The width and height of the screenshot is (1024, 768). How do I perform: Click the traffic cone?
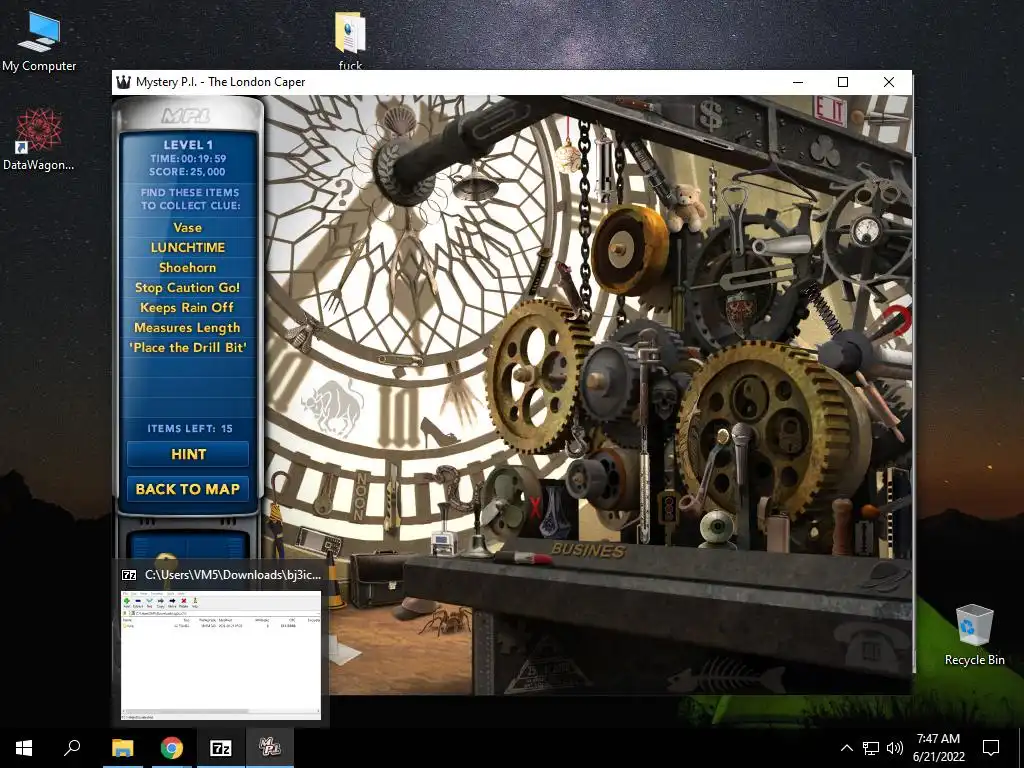(334, 580)
